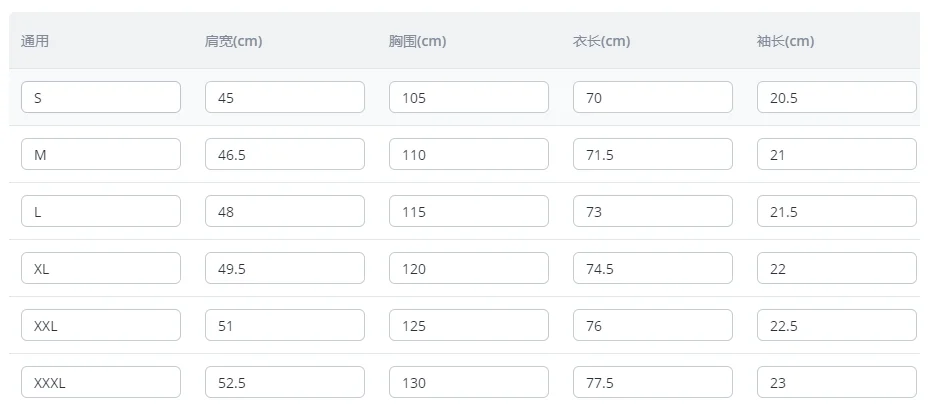Edit the sleeve length field showing 21.5
933x410 pixels.
click(836, 211)
